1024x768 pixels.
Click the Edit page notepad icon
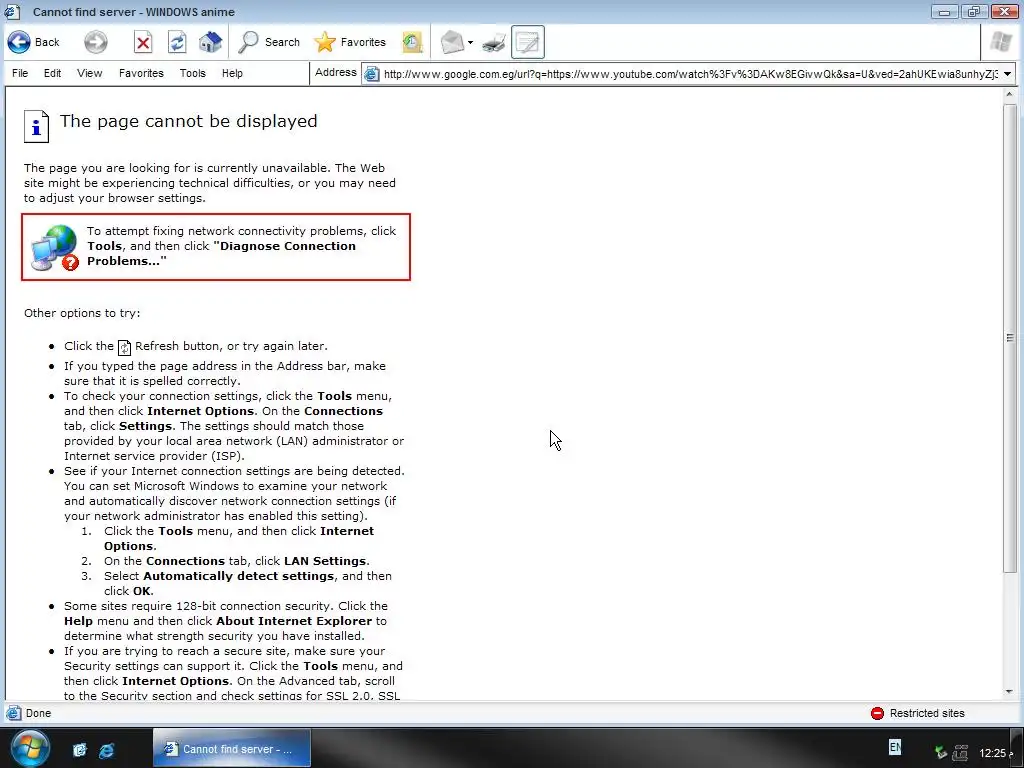coord(528,42)
